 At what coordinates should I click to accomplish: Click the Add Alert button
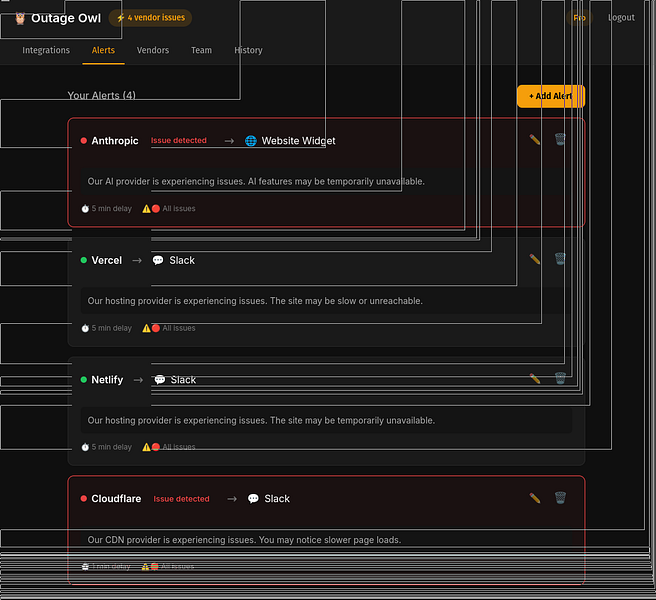point(551,96)
